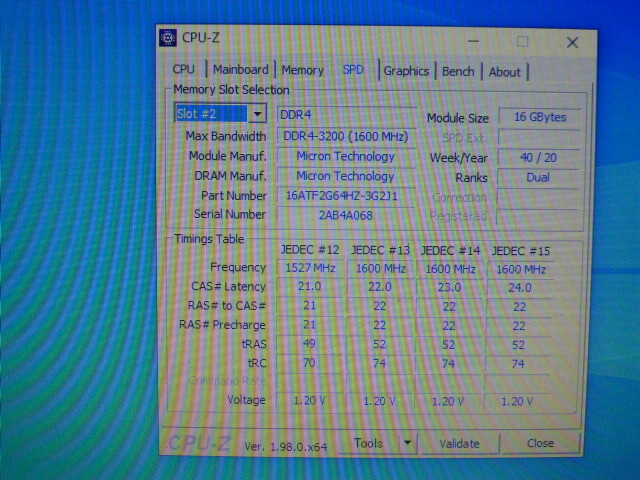
Task: Click CAS# Latency value 24.0
Action: (520, 288)
